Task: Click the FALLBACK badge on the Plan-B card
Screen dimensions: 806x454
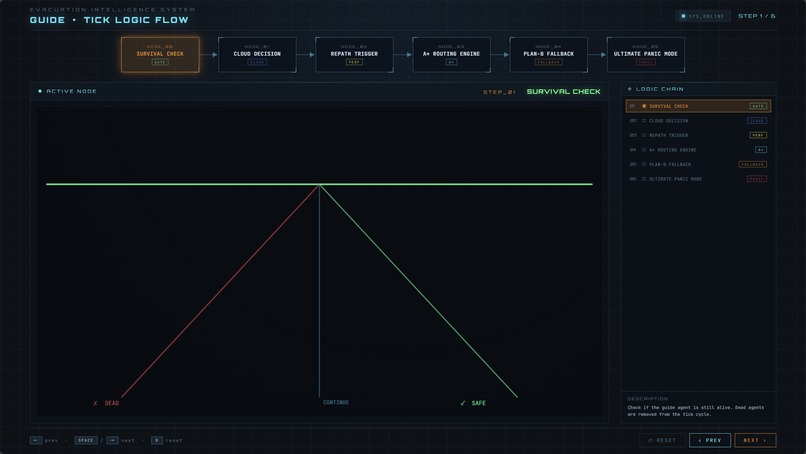Action: click(x=548, y=62)
